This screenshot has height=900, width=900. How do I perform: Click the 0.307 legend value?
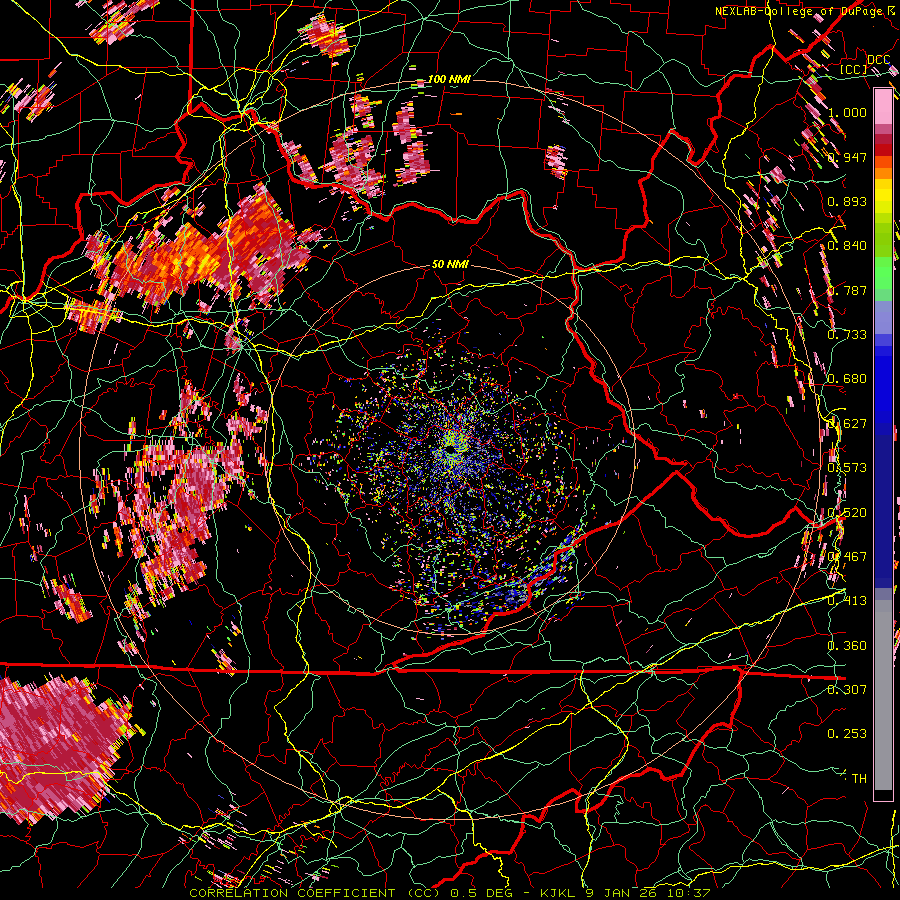[847, 689]
